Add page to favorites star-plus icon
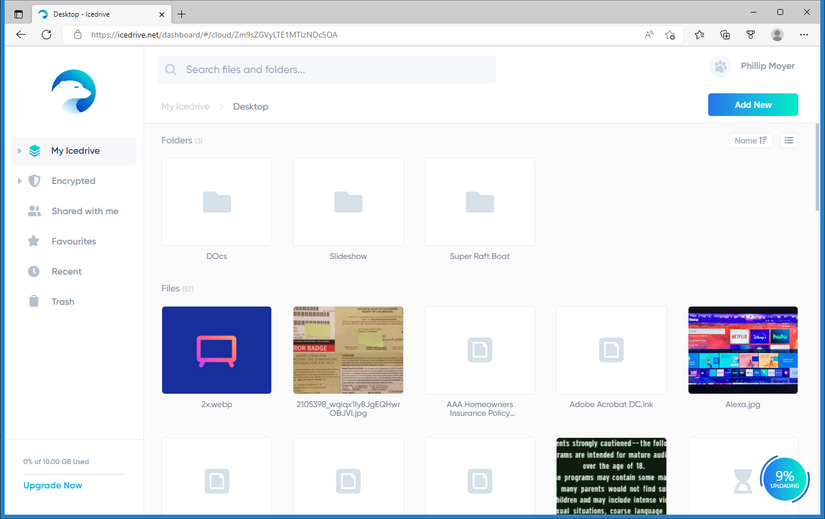Viewport: 825px width, 519px height. [x=670, y=35]
